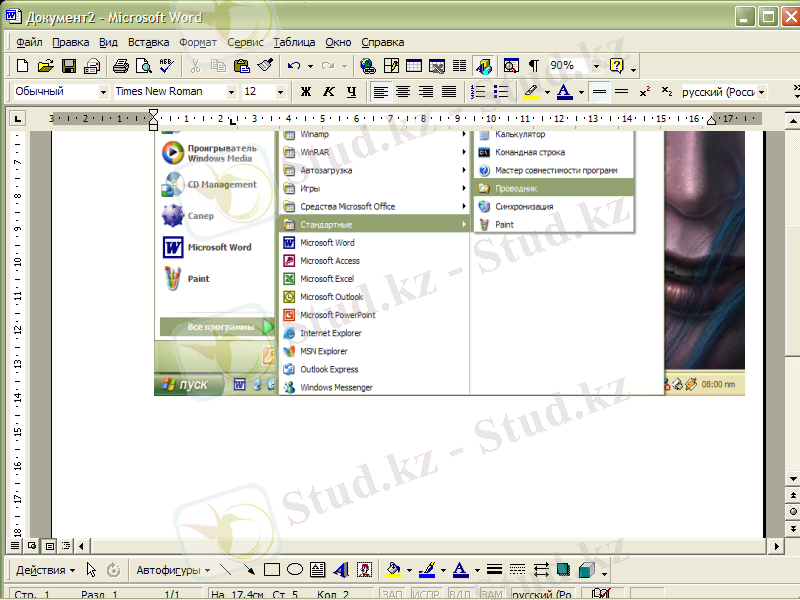Expand the style dropdown showing Обычный
This screenshot has height=600, width=800.
(x=104, y=92)
